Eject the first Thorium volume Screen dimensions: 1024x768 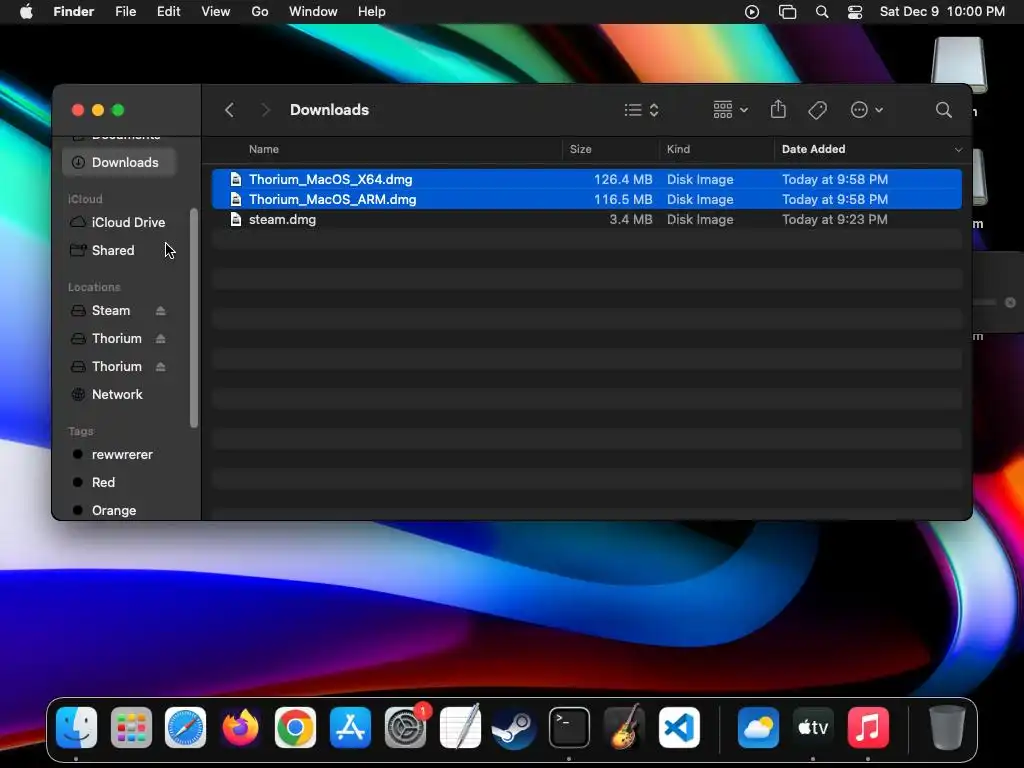(x=161, y=339)
